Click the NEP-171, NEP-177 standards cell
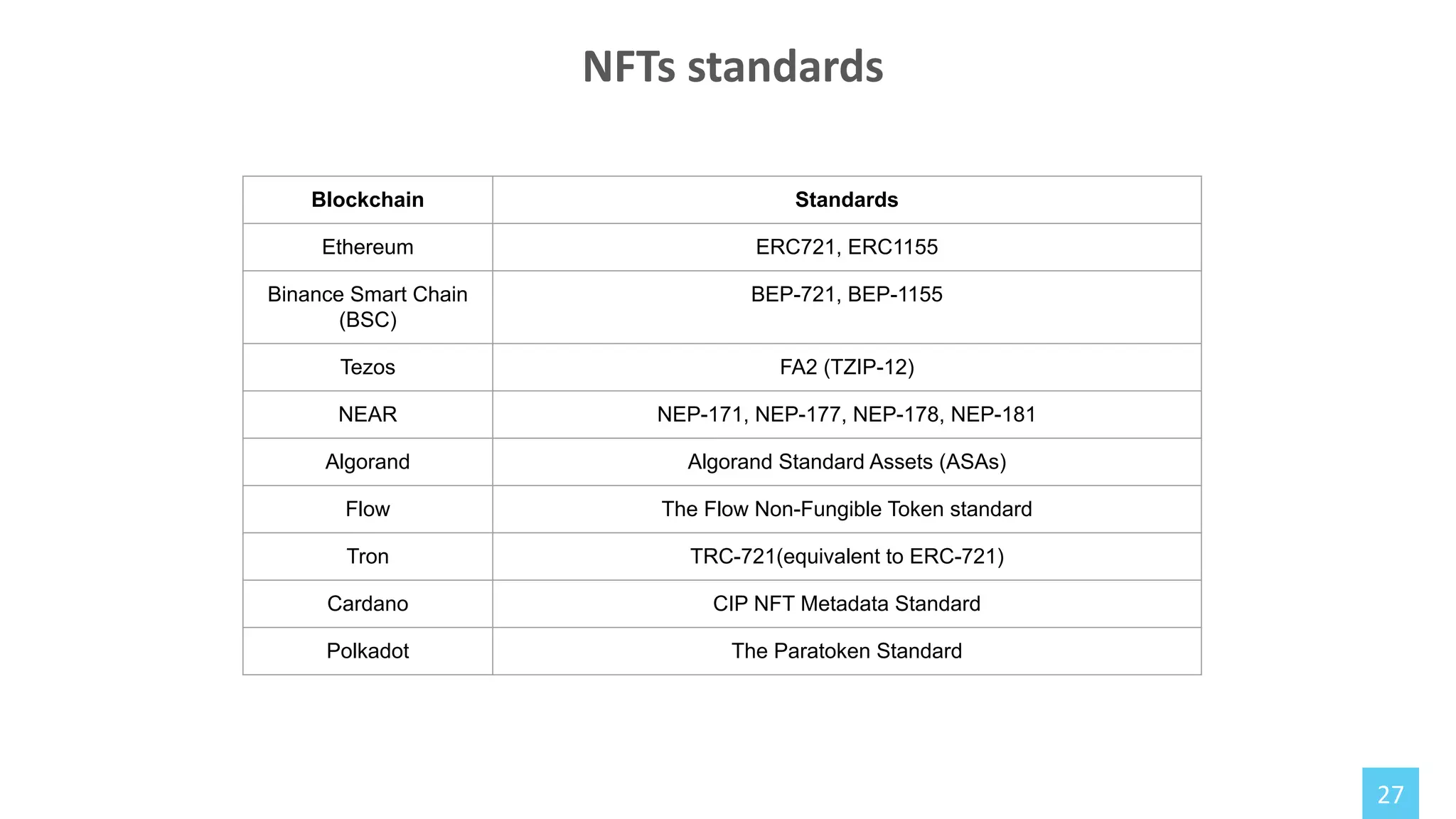1456x819 pixels. point(846,414)
